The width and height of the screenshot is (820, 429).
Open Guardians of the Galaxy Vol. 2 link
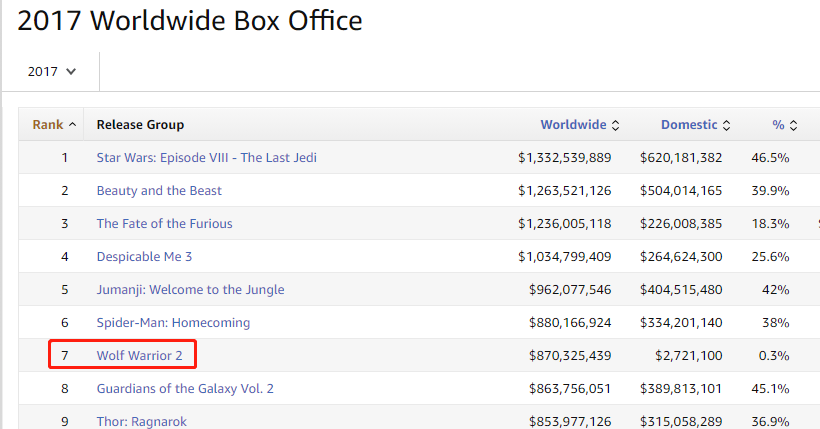tap(185, 388)
